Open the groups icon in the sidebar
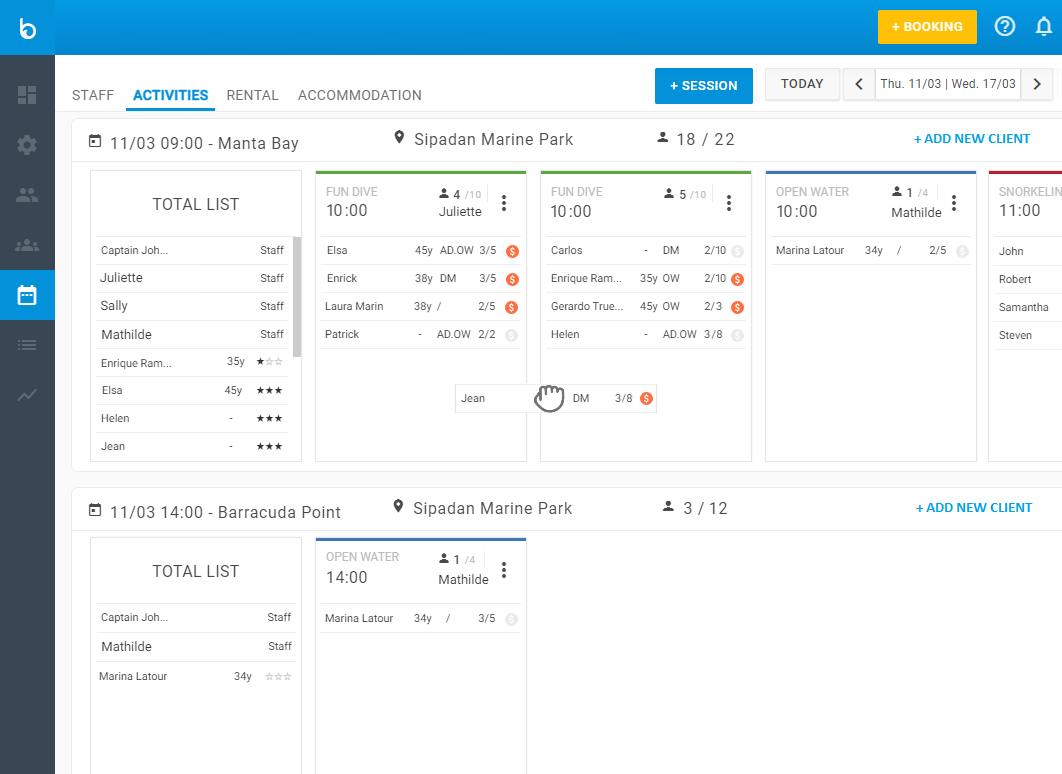The image size is (1062, 774). click(27, 245)
